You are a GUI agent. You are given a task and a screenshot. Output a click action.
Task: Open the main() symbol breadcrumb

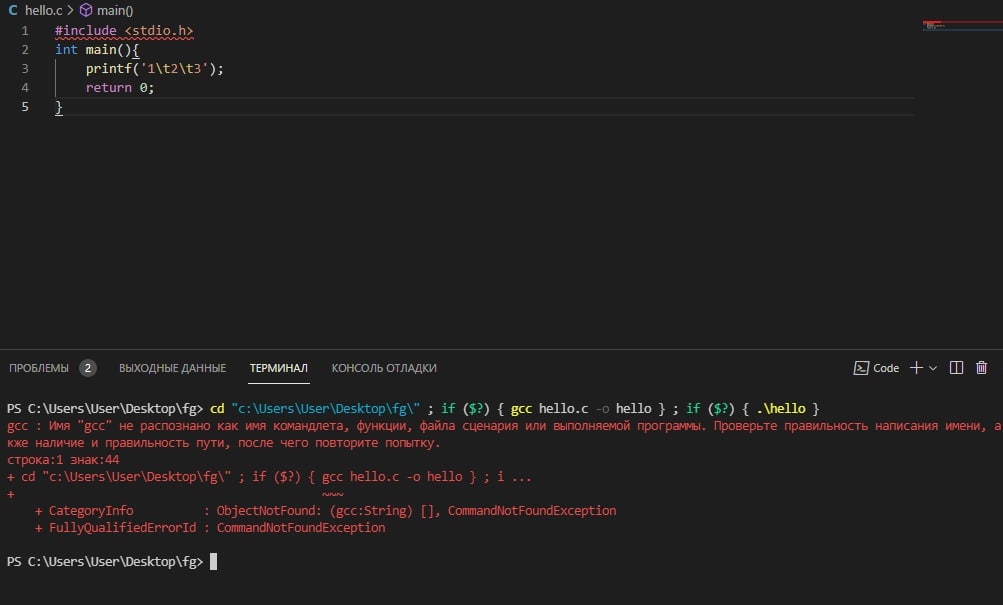click(115, 10)
